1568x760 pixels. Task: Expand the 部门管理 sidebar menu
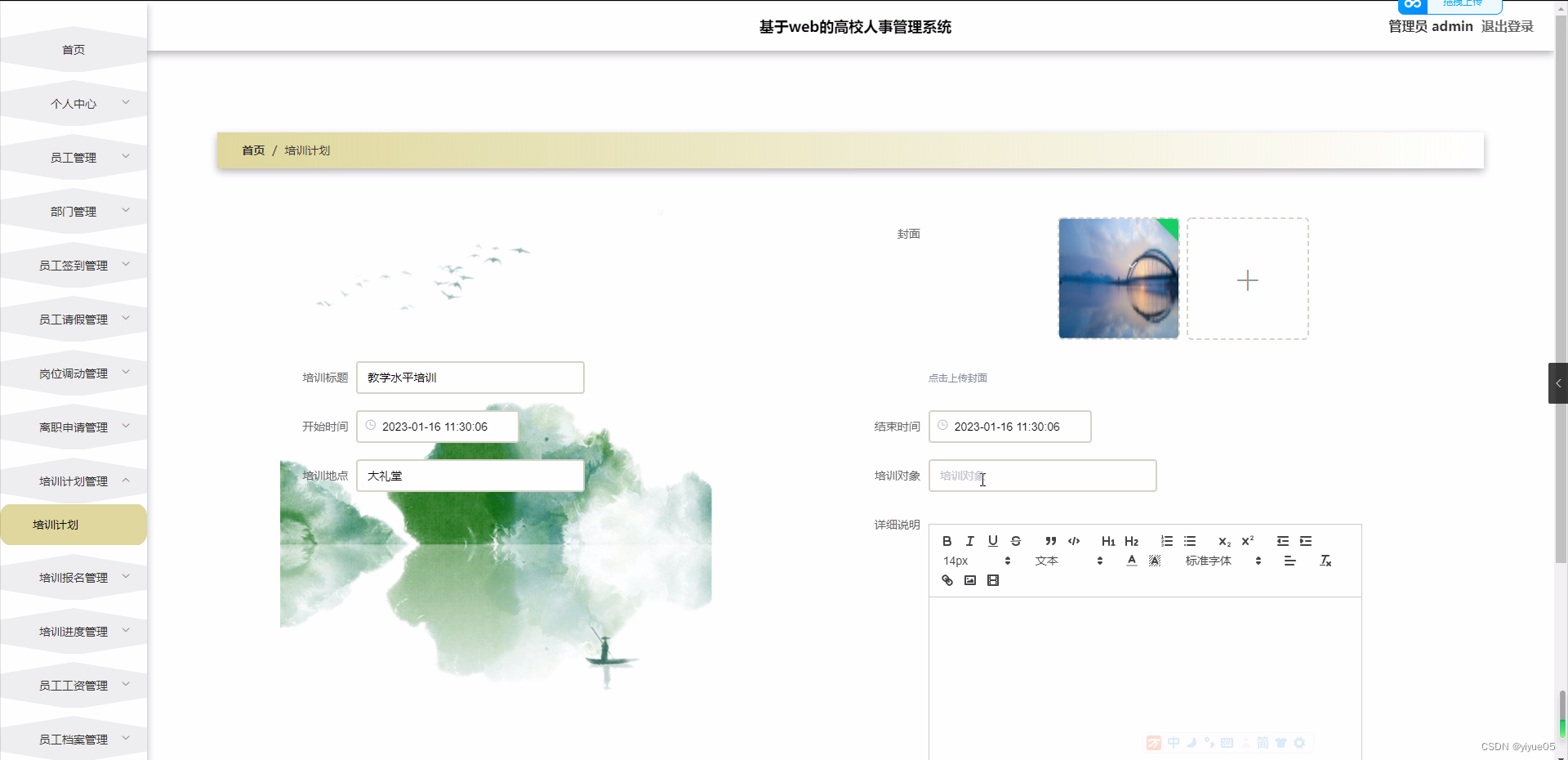73,212
